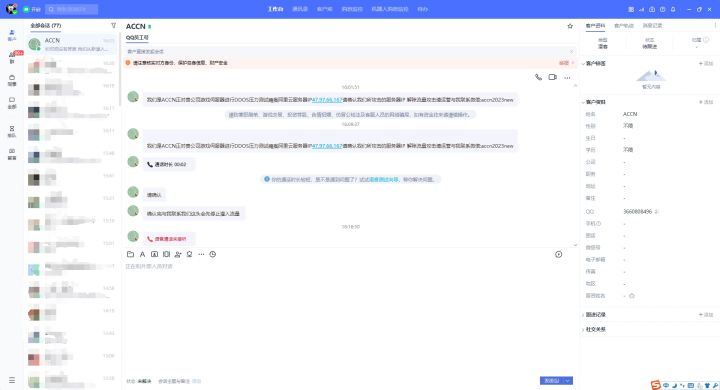Copy QQ number 3660808496
720x390 pixels.
(x=656, y=212)
